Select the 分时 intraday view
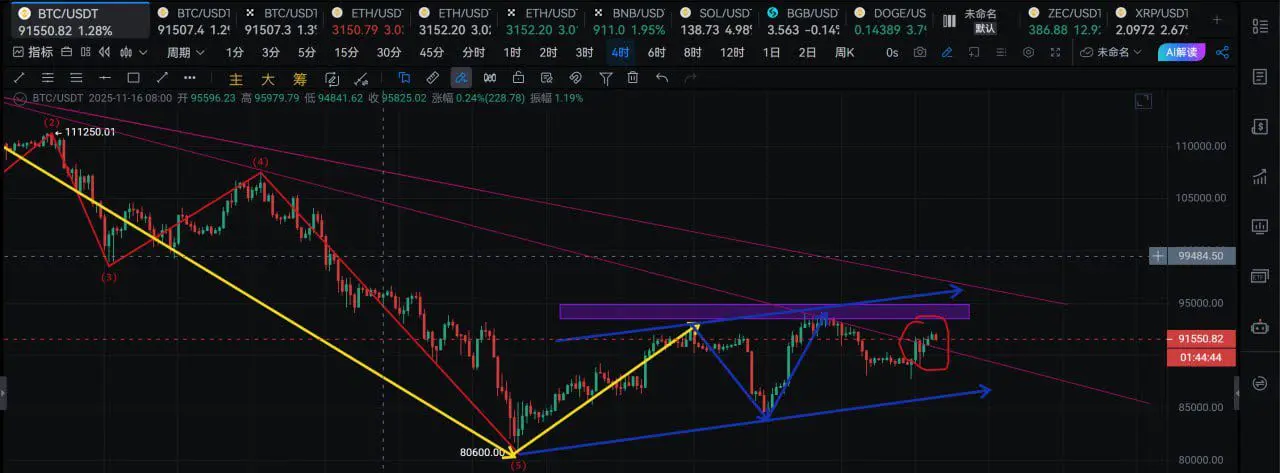This screenshot has width=1280, height=473. coord(473,52)
